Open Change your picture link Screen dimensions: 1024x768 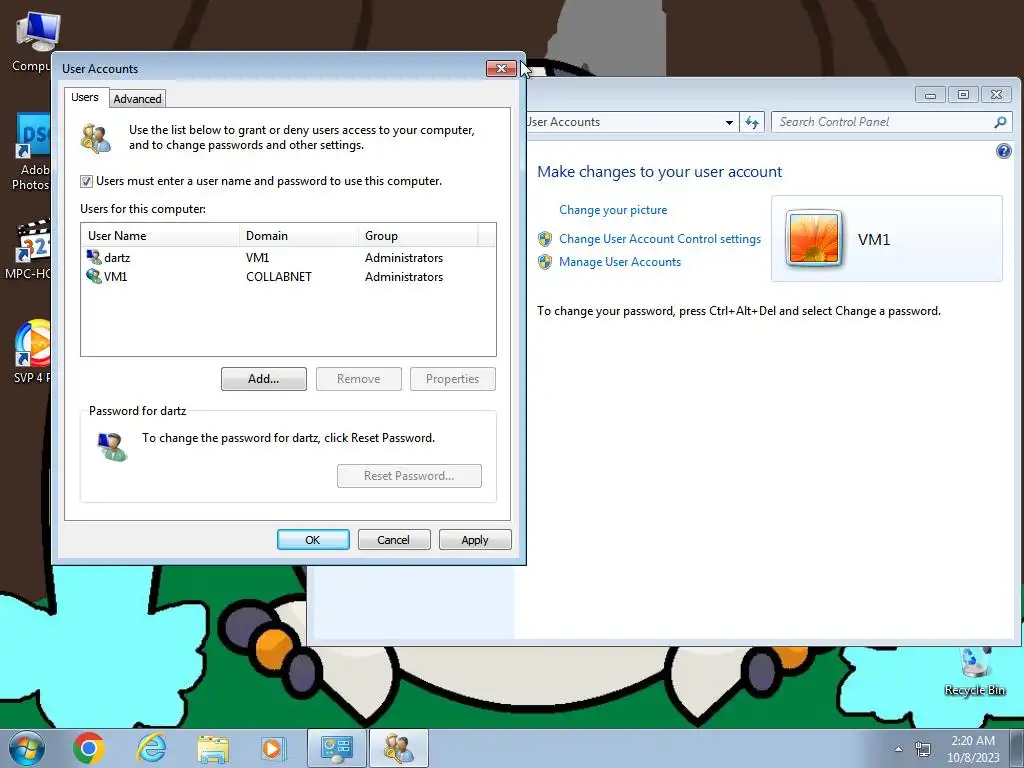pyautogui.click(x=613, y=210)
